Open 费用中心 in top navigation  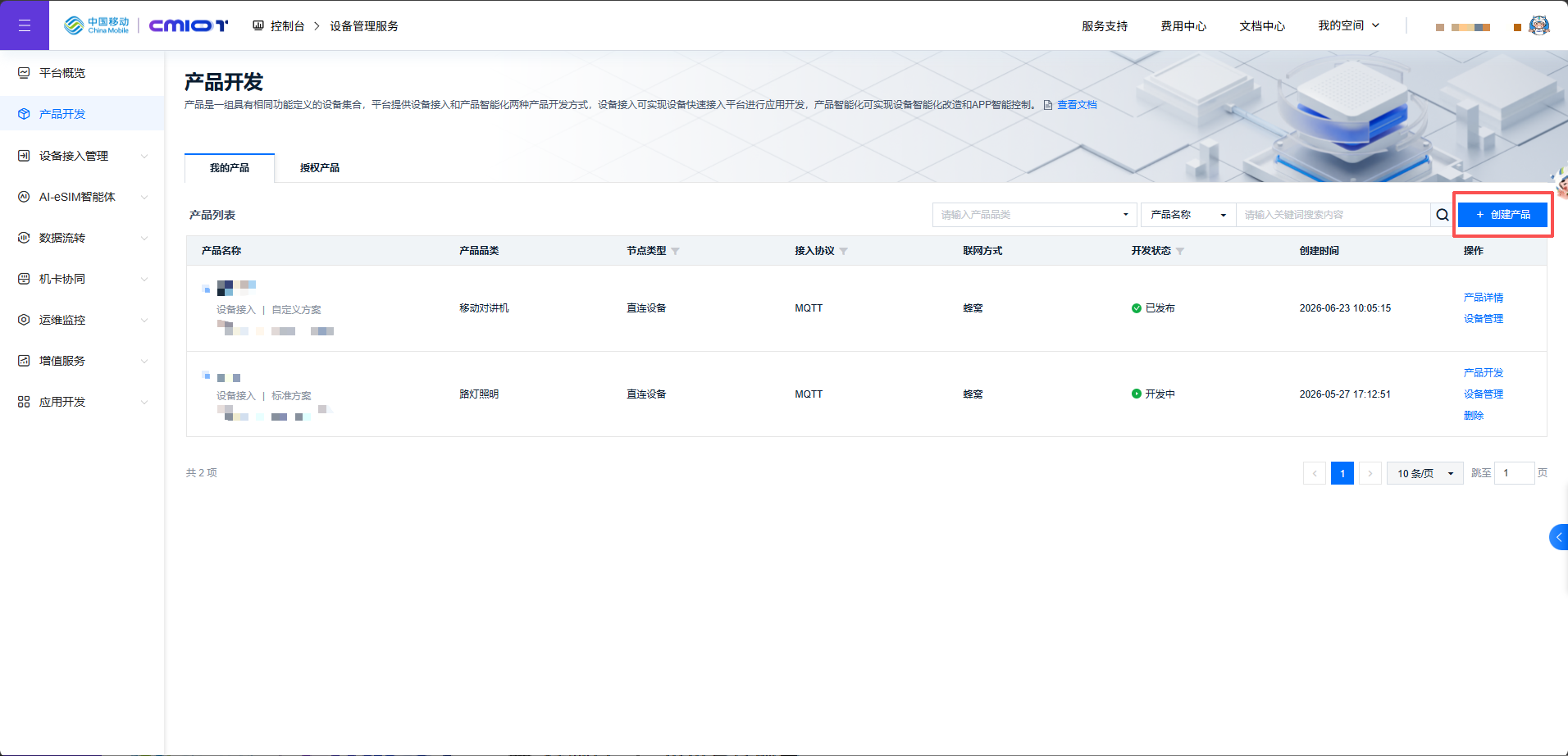(x=1183, y=26)
